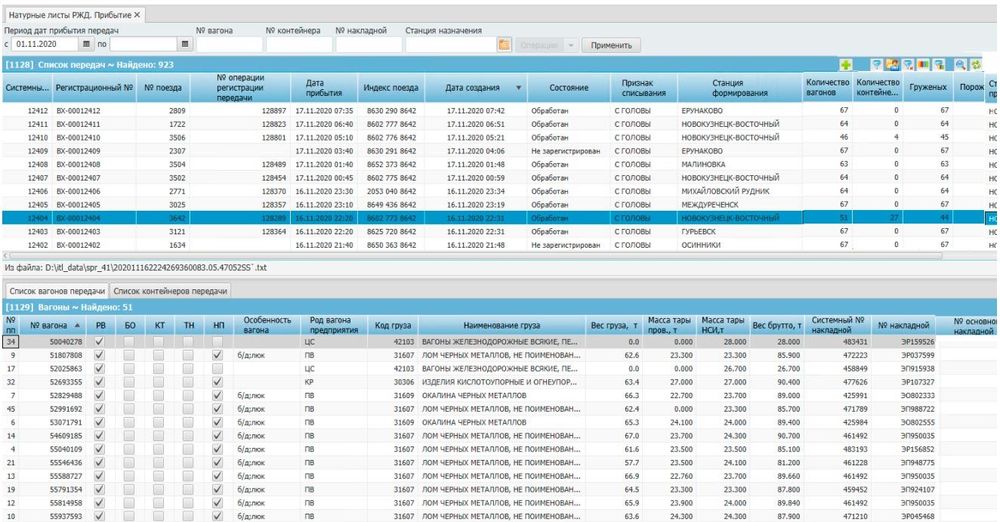The image size is (1000, 522).
Task: Close the Натурные листы РЖД. Прибытие tab
Action: coord(138,15)
